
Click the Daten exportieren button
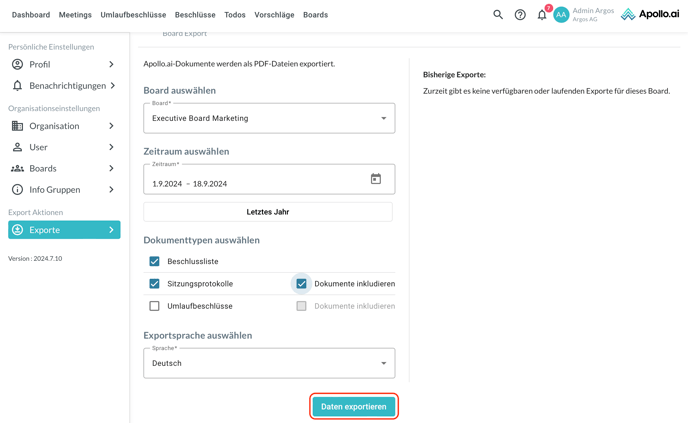pos(354,407)
